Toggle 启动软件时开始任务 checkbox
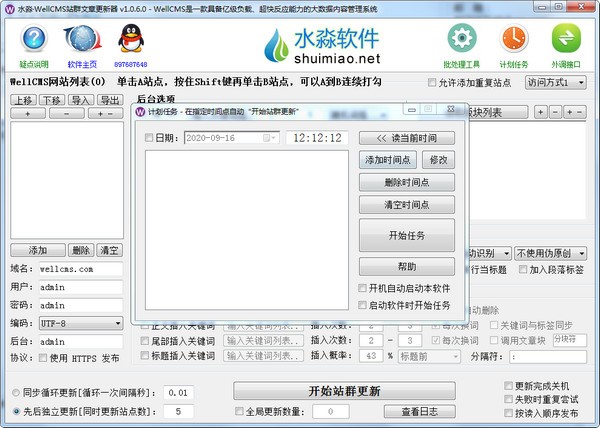The image size is (600, 428). pos(363,305)
